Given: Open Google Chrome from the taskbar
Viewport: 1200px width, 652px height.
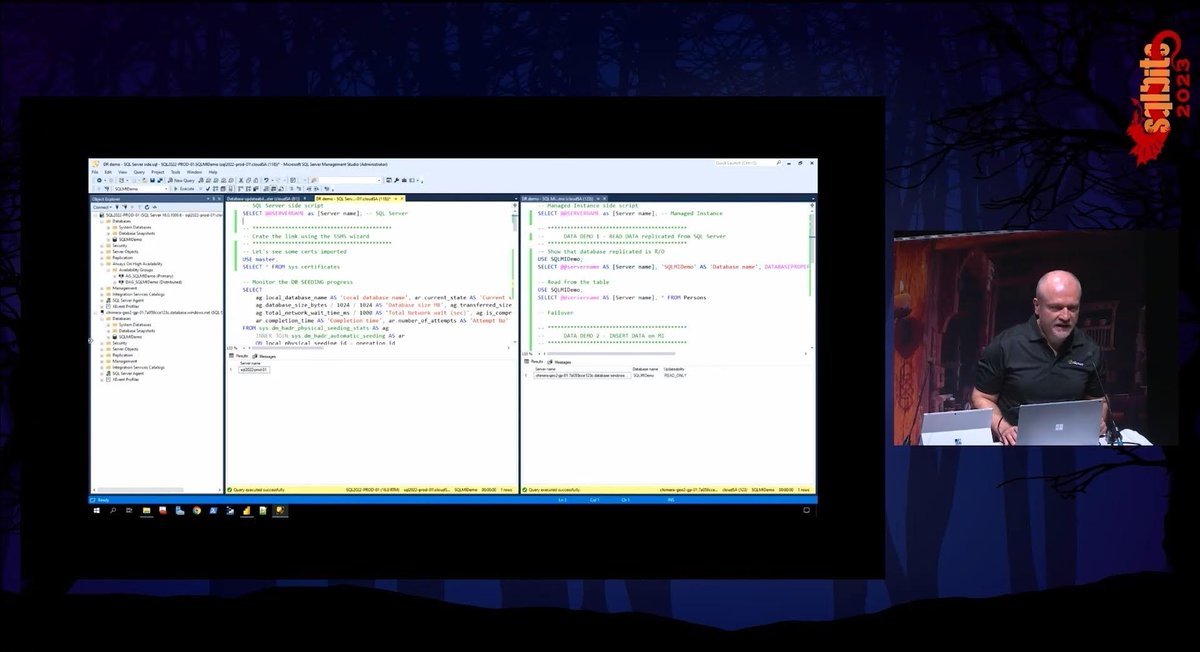Looking at the screenshot, I should pyautogui.click(x=196, y=511).
